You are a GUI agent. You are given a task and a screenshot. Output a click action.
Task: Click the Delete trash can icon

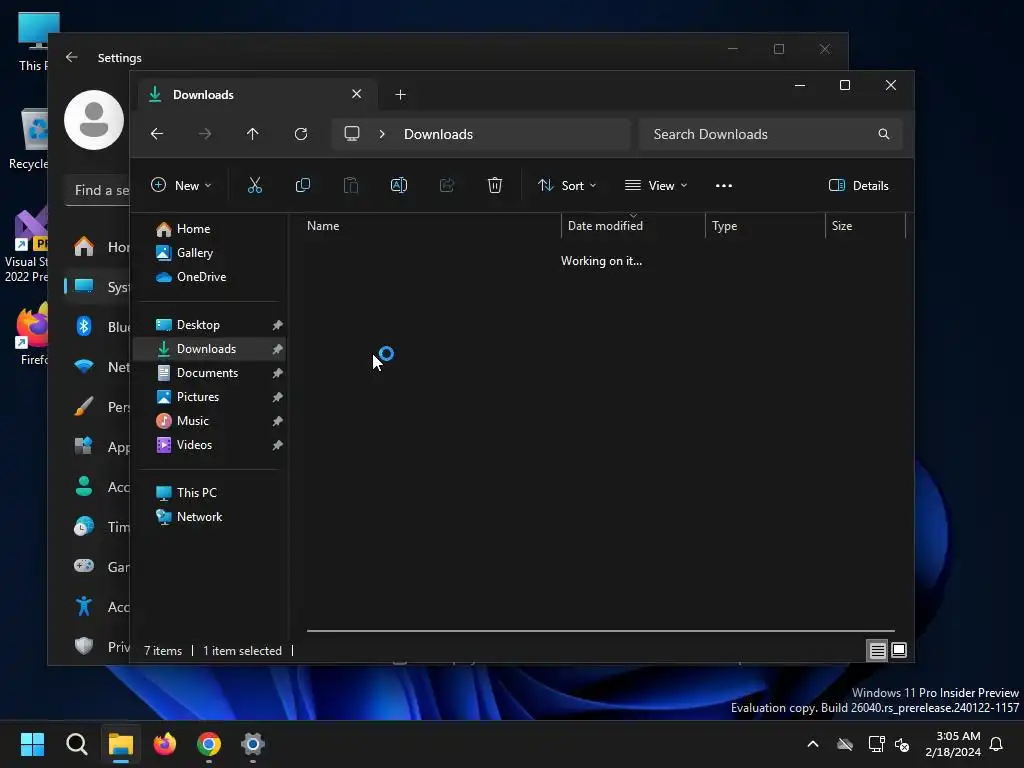click(495, 185)
